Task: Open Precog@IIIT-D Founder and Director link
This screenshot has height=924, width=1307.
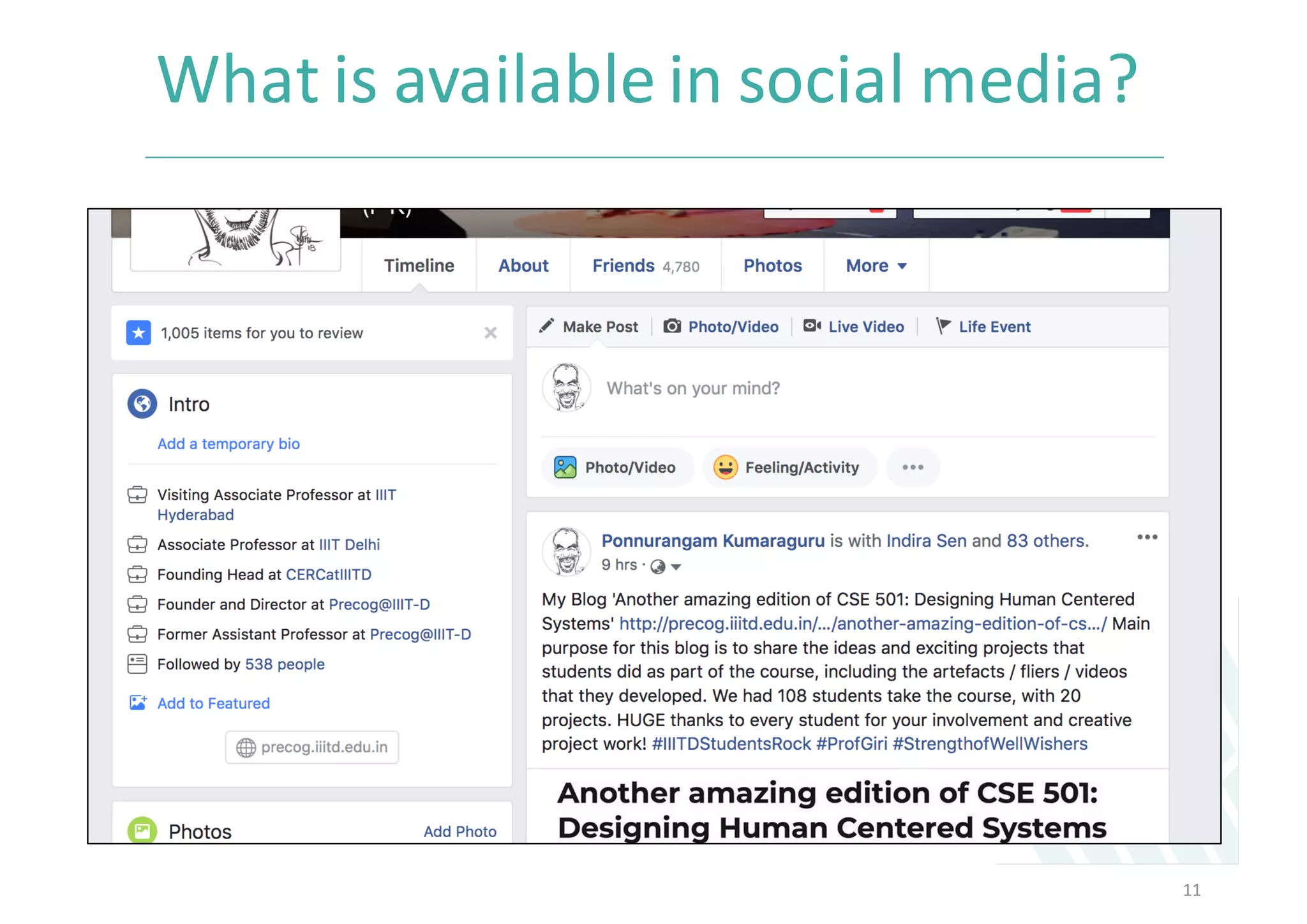Action: 379,604
